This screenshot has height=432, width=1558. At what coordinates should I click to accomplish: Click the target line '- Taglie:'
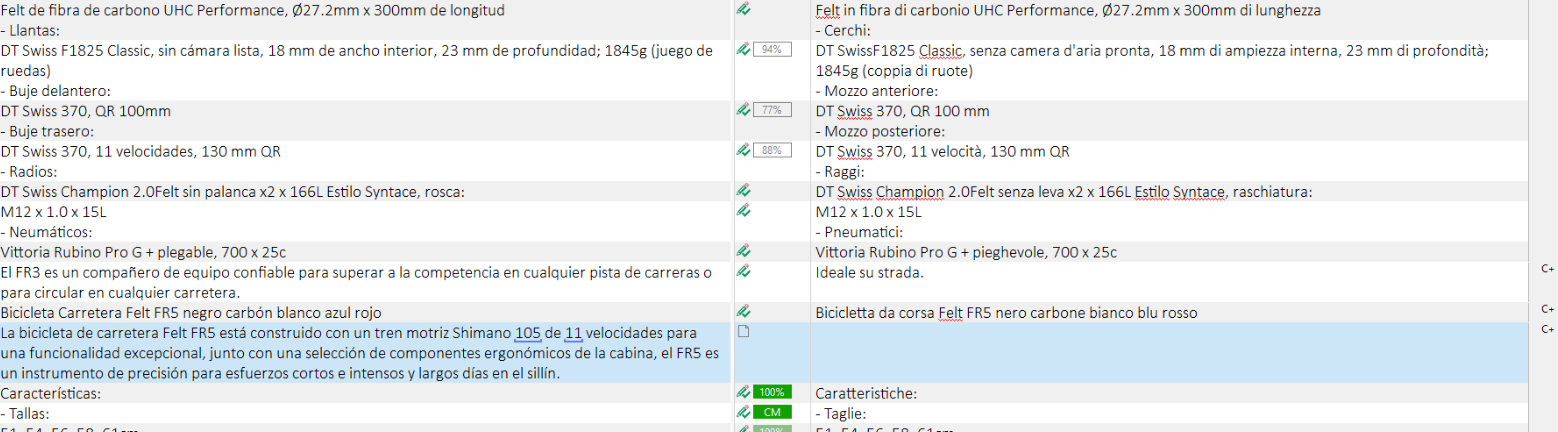tap(841, 414)
